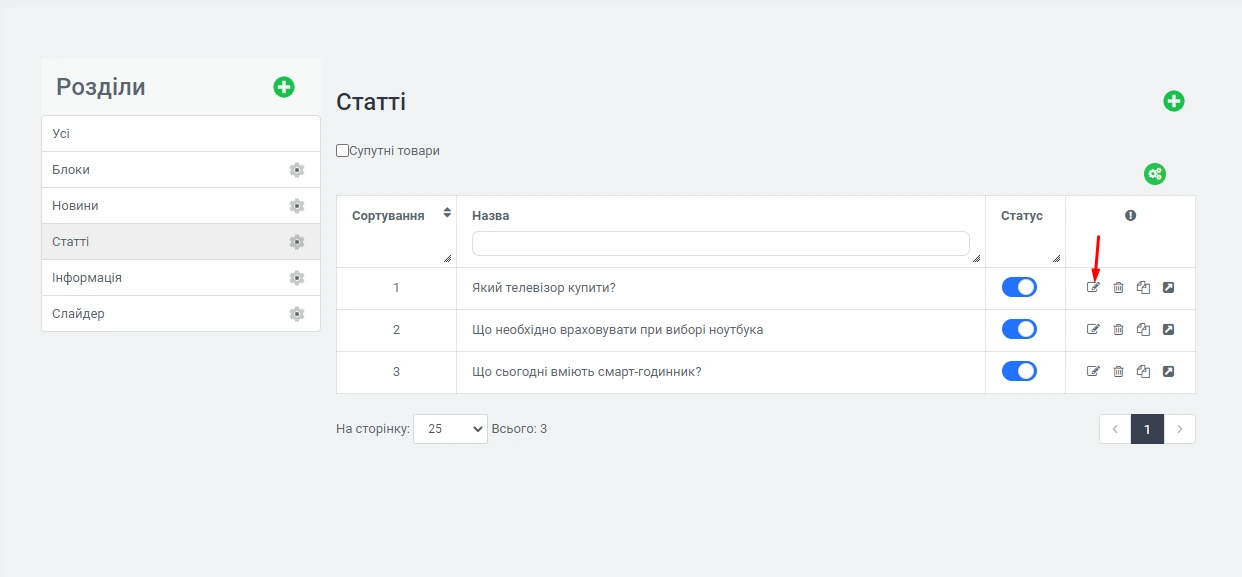Click the Назва filter input field
This screenshot has width=1242, height=577.
click(720, 244)
